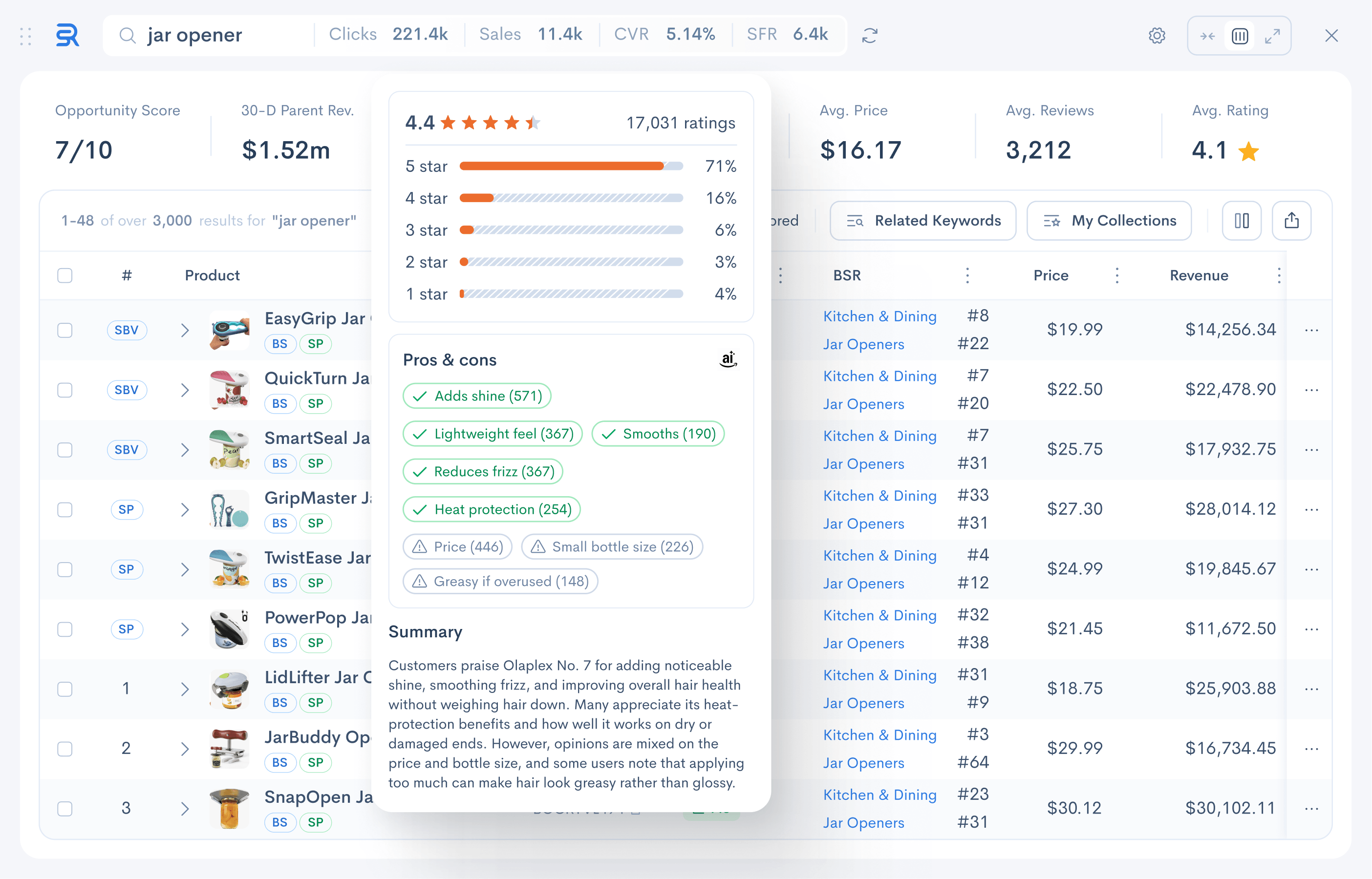Click the refresh icon beside the SFR stat

[870, 35]
